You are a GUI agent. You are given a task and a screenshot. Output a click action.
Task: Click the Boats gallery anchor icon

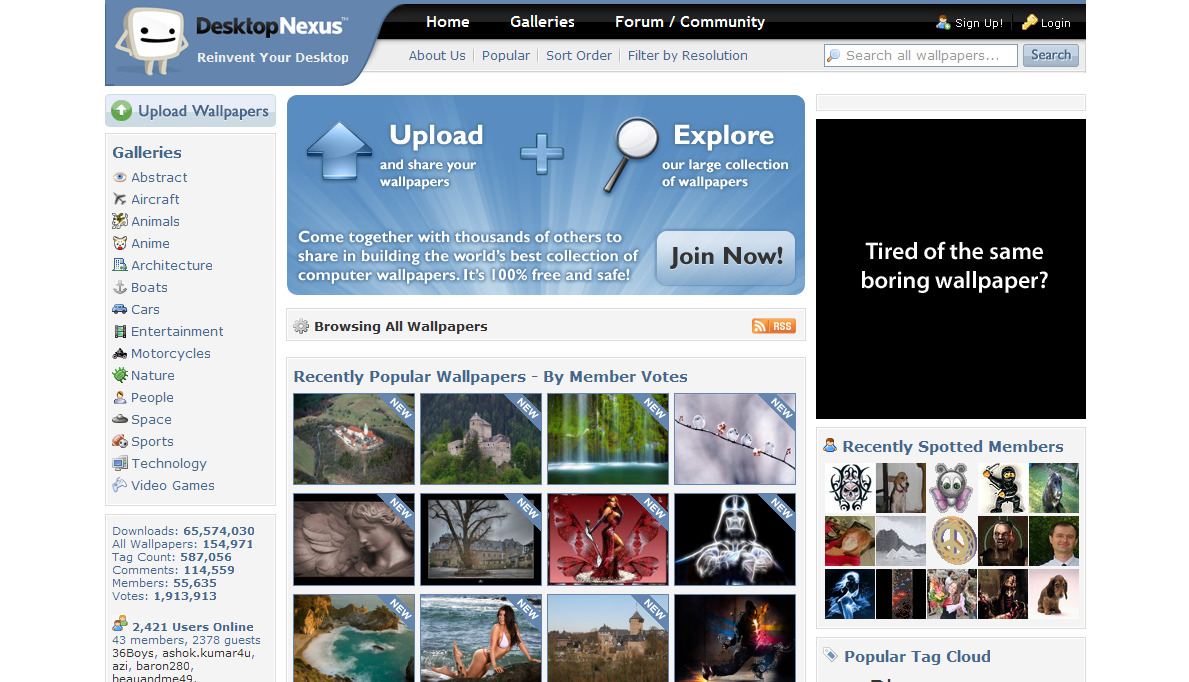point(120,288)
